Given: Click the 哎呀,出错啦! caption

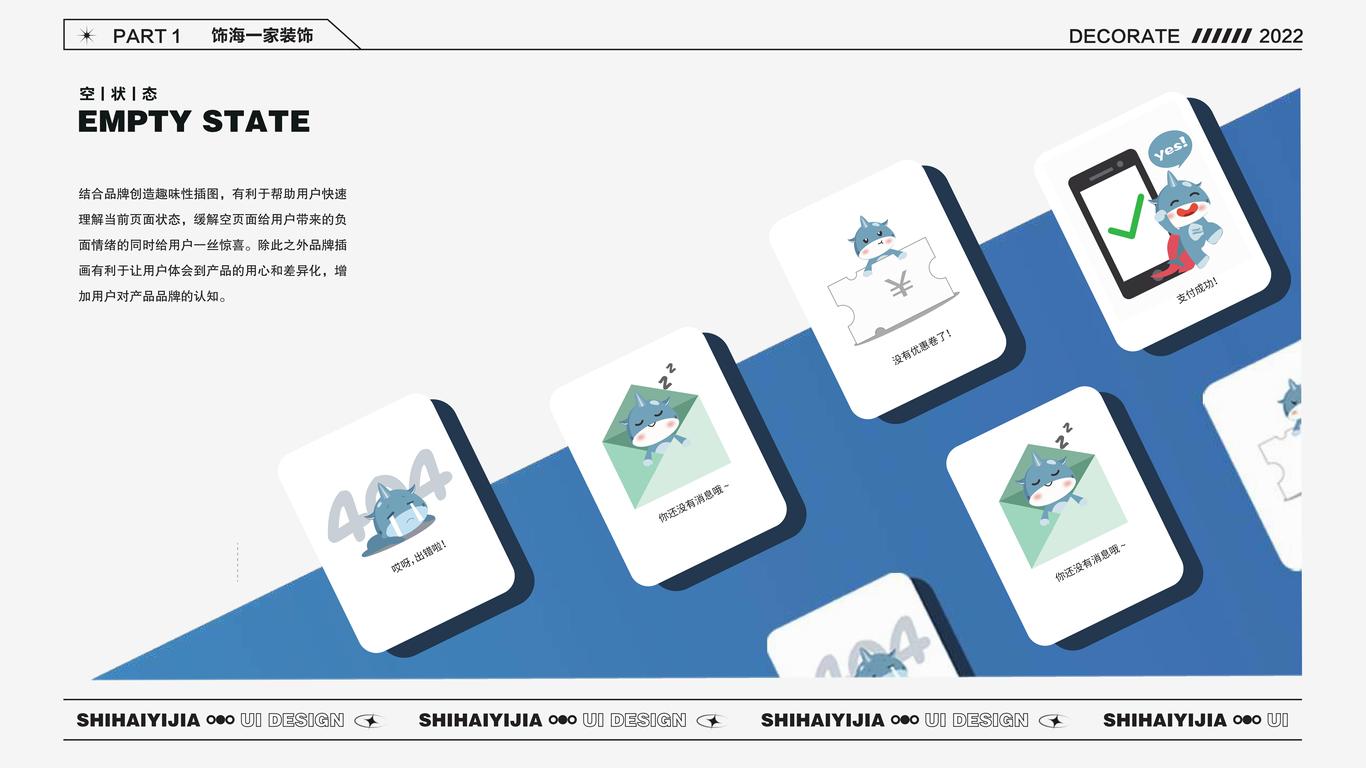Looking at the screenshot, I should tap(419, 558).
